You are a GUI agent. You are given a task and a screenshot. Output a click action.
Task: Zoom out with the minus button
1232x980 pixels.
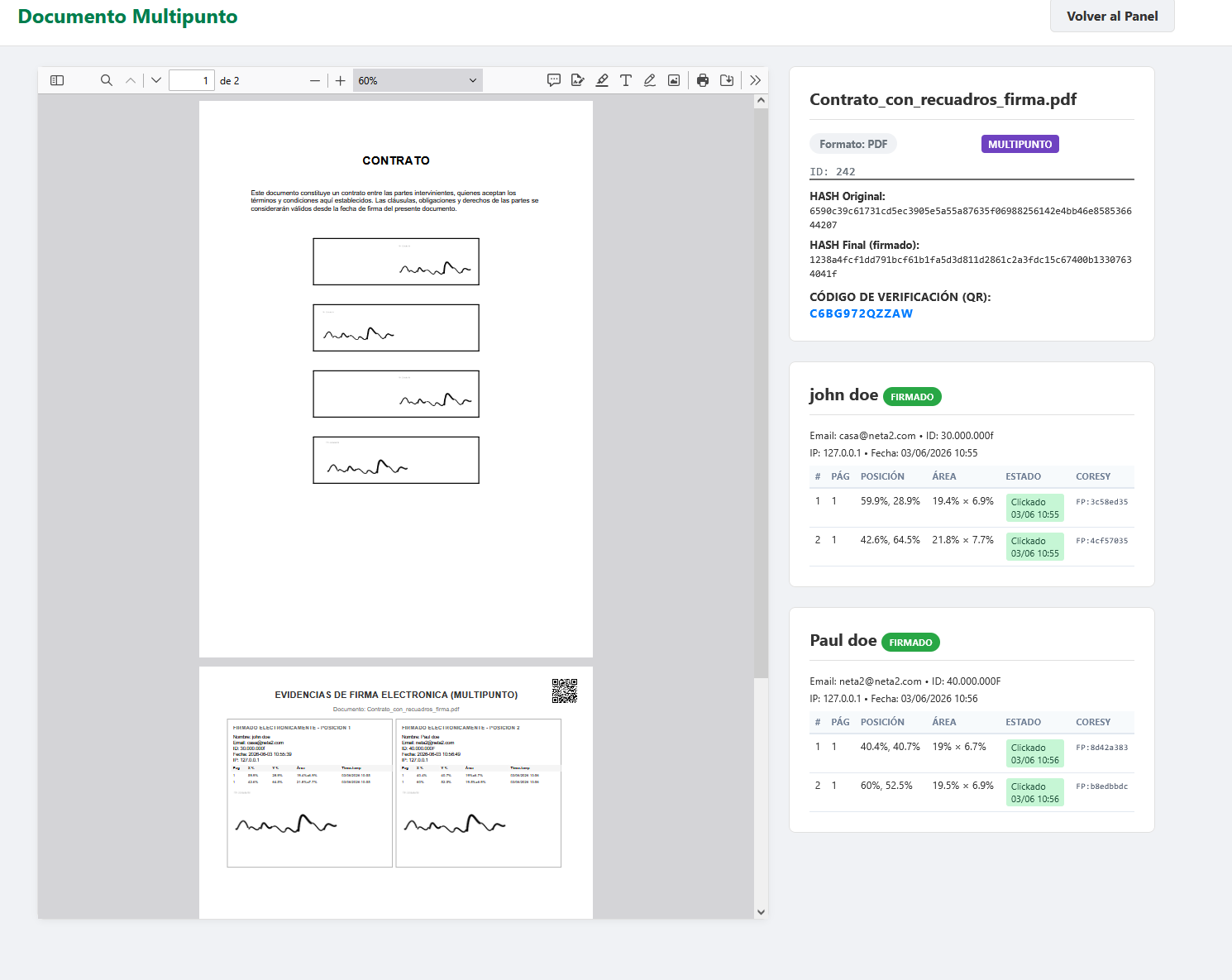(315, 80)
